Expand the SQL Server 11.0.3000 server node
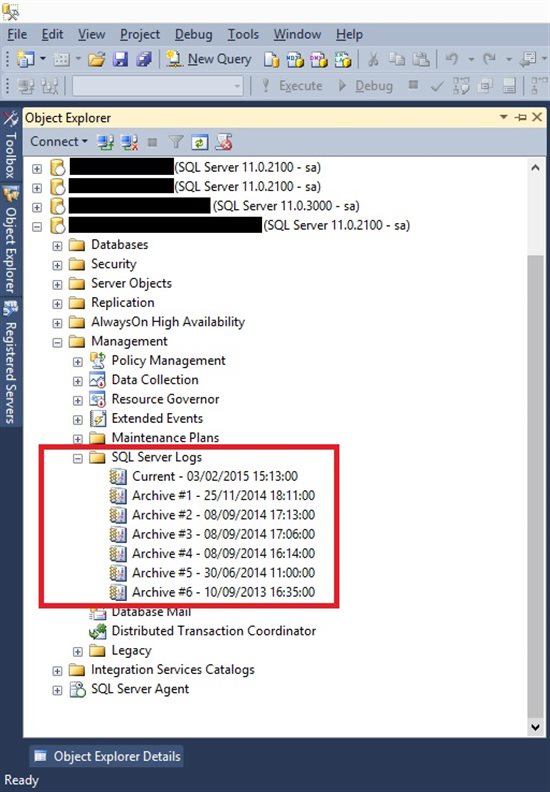This screenshot has height=792, width=550. (x=37, y=207)
